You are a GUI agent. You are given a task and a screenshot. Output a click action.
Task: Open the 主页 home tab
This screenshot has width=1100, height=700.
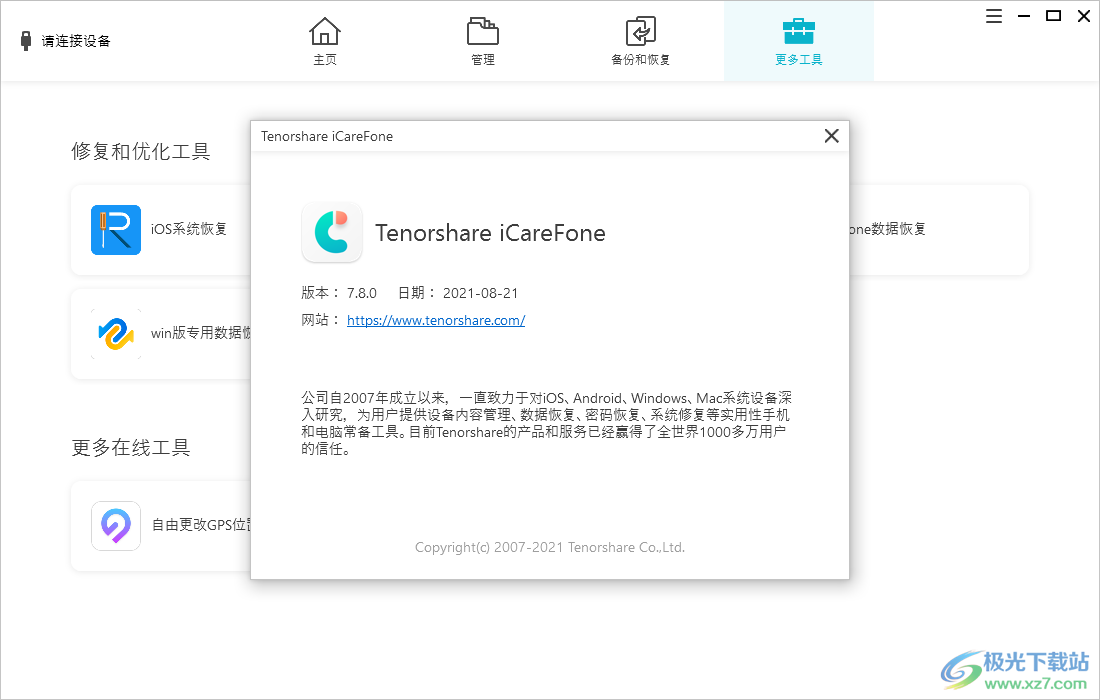325,41
